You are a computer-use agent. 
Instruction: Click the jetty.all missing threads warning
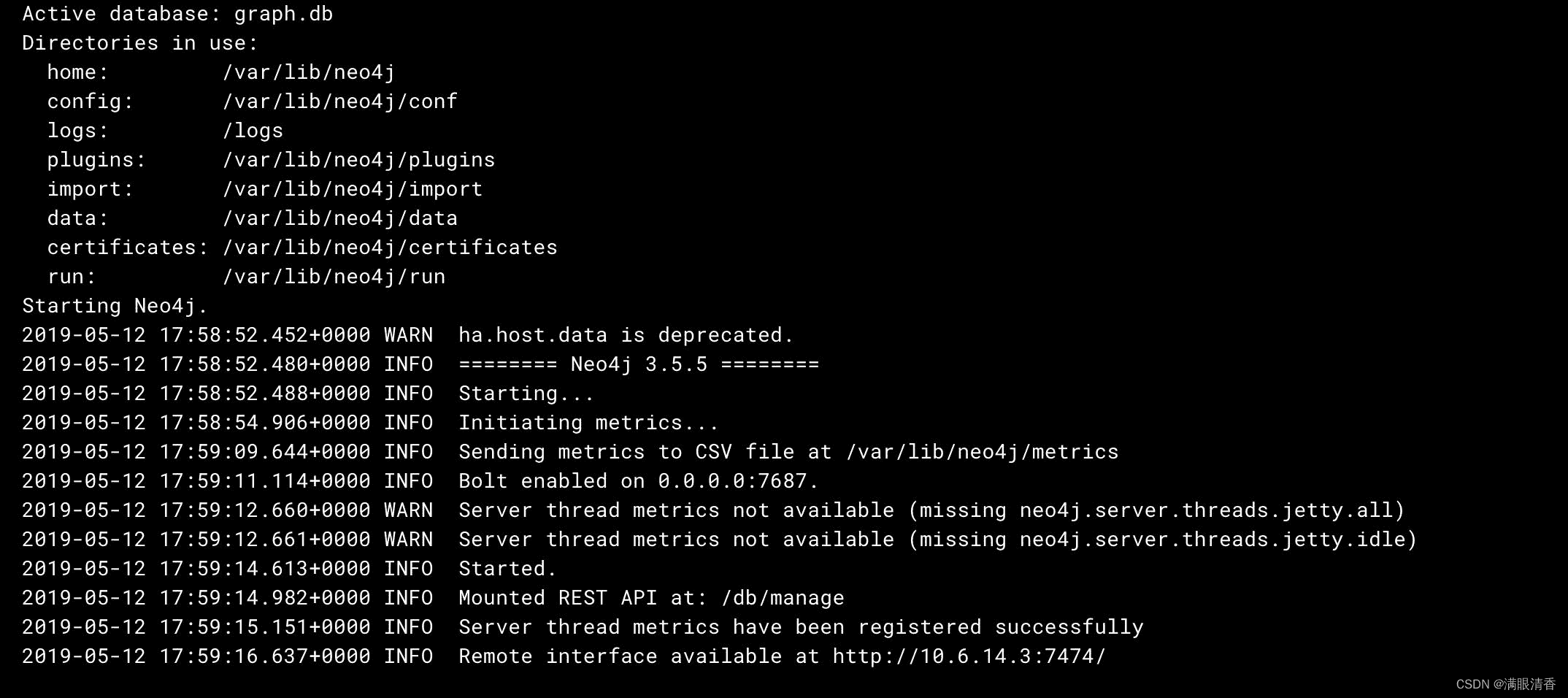[x=931, y=510]
